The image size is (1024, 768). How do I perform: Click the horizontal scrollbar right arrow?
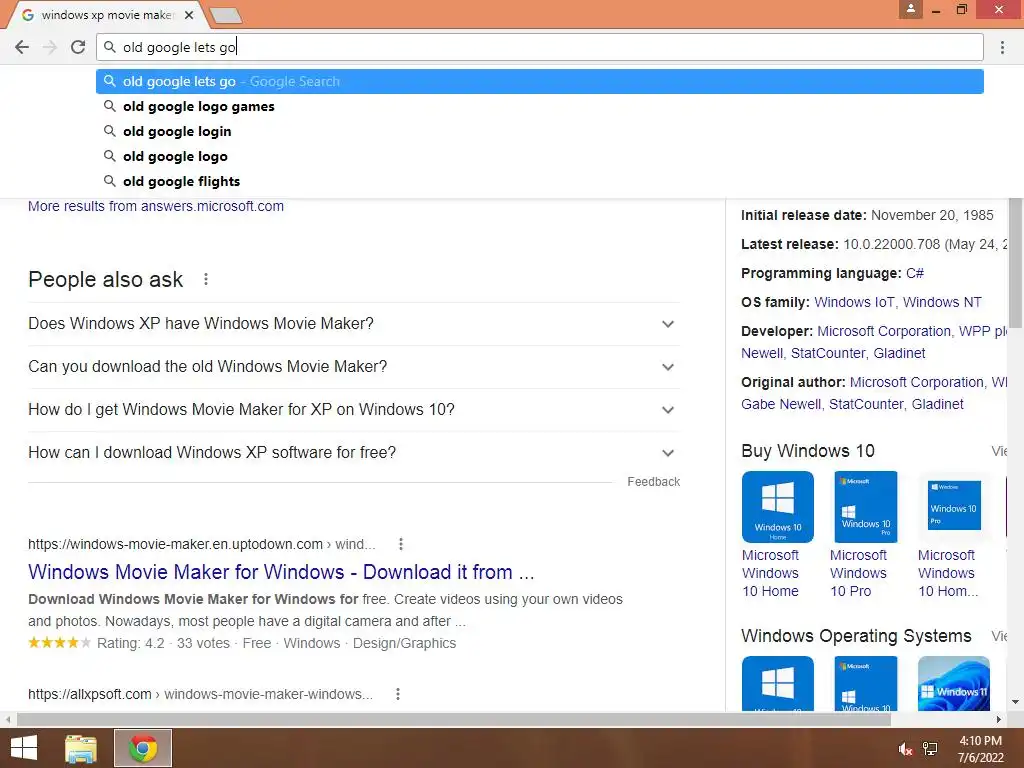click(x=999, y=719)
